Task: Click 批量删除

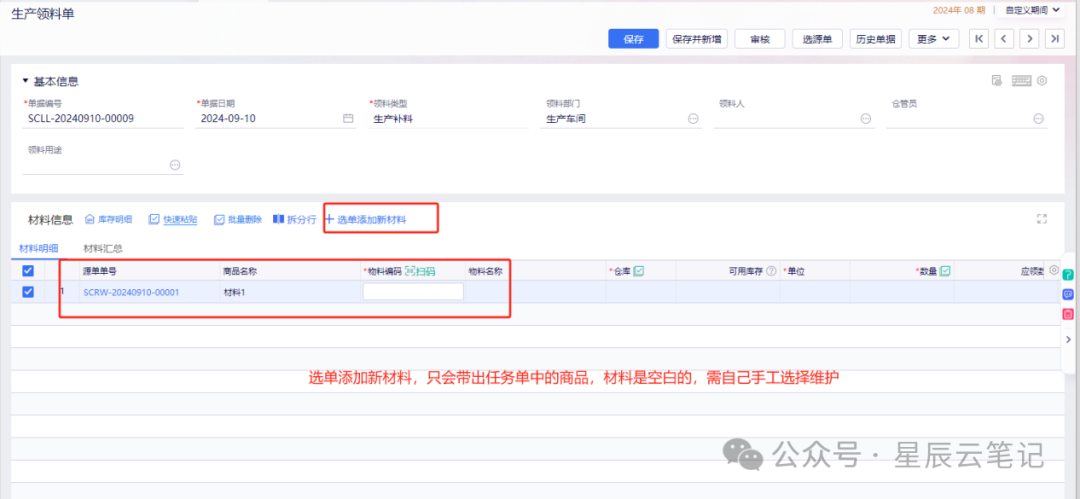Action: click(x=238, y=219)
